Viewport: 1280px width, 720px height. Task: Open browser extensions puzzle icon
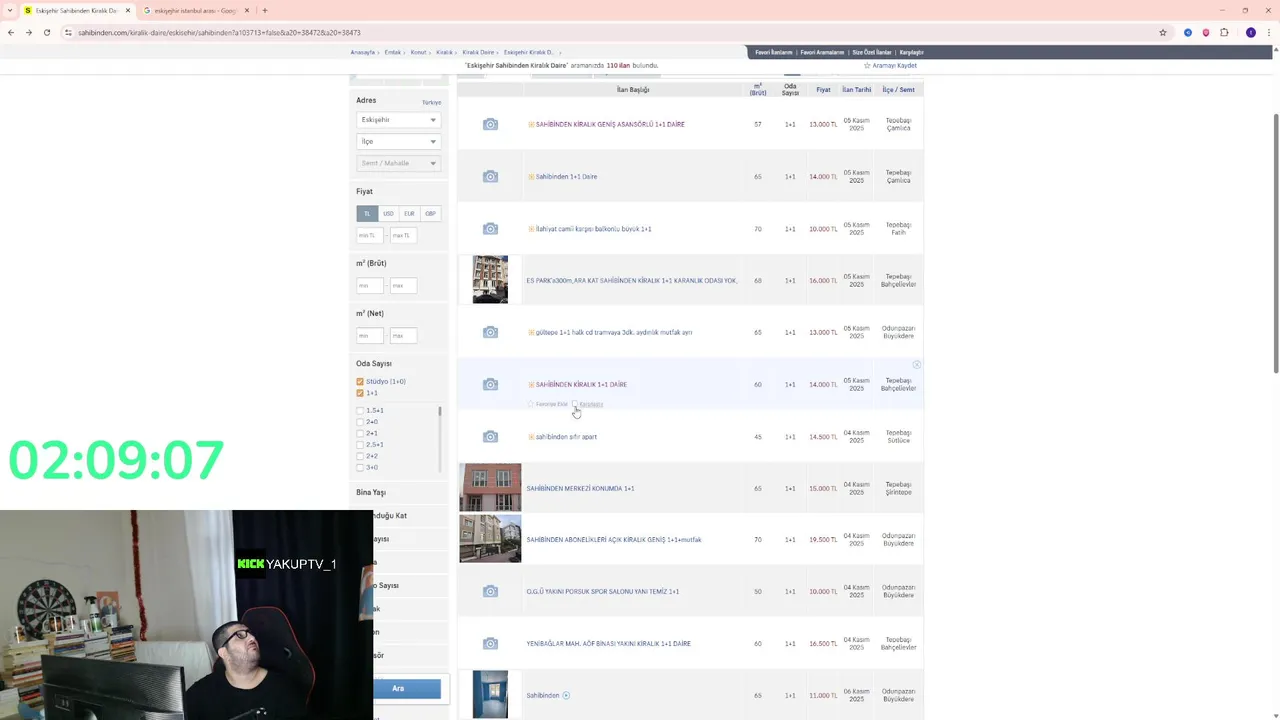pyautogui.click(x=1224, y=32)
